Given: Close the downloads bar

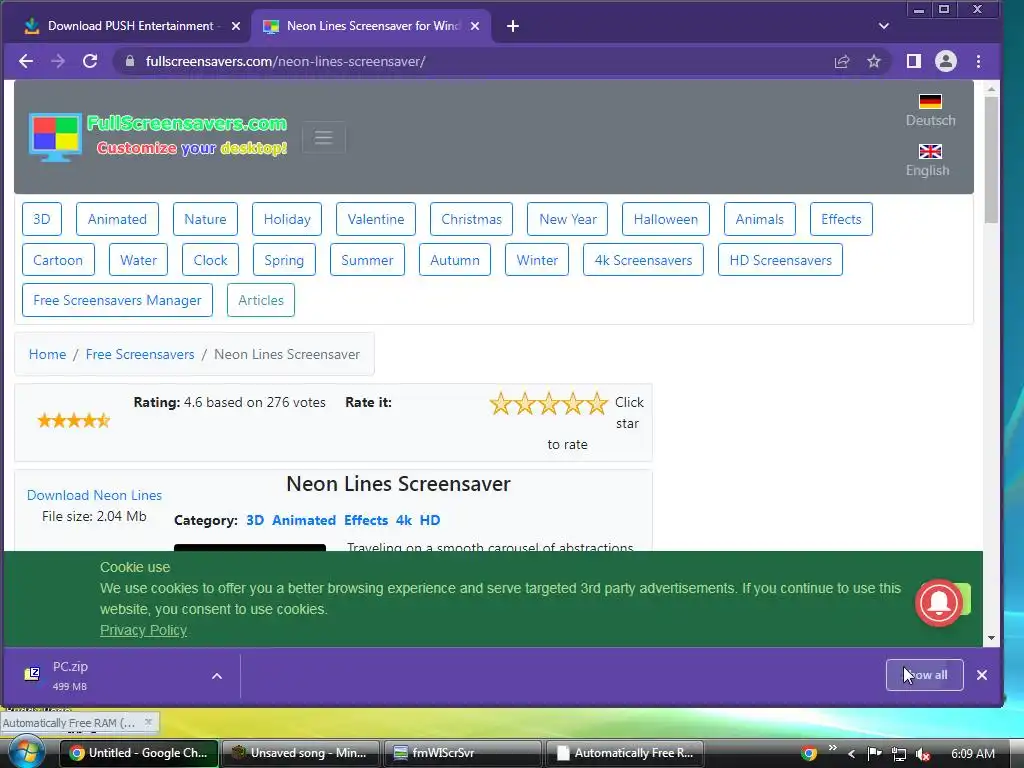Looking at the screenshot, I should [x=982, y=675].
